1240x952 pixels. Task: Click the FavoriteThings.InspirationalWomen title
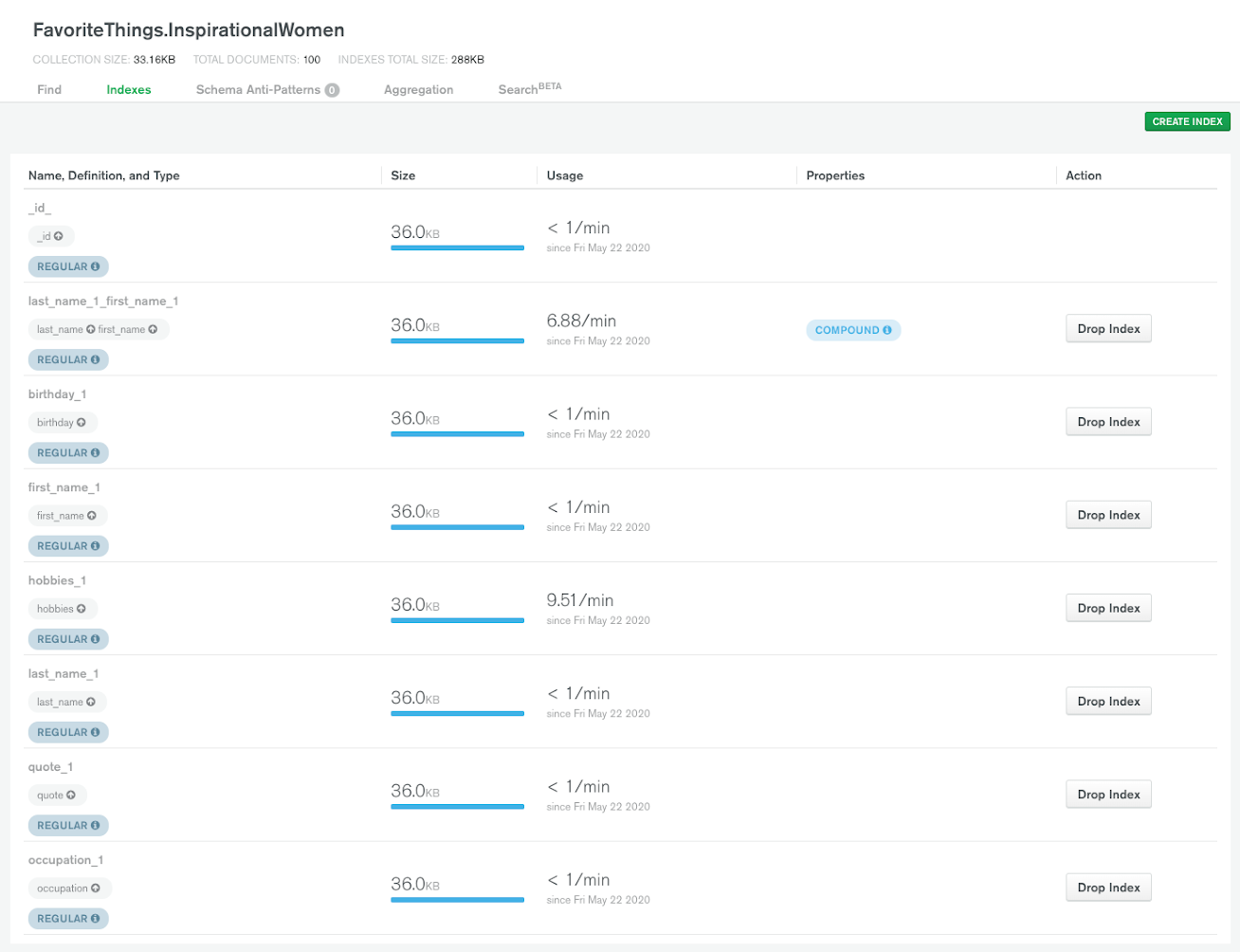[x=189, y=30]
